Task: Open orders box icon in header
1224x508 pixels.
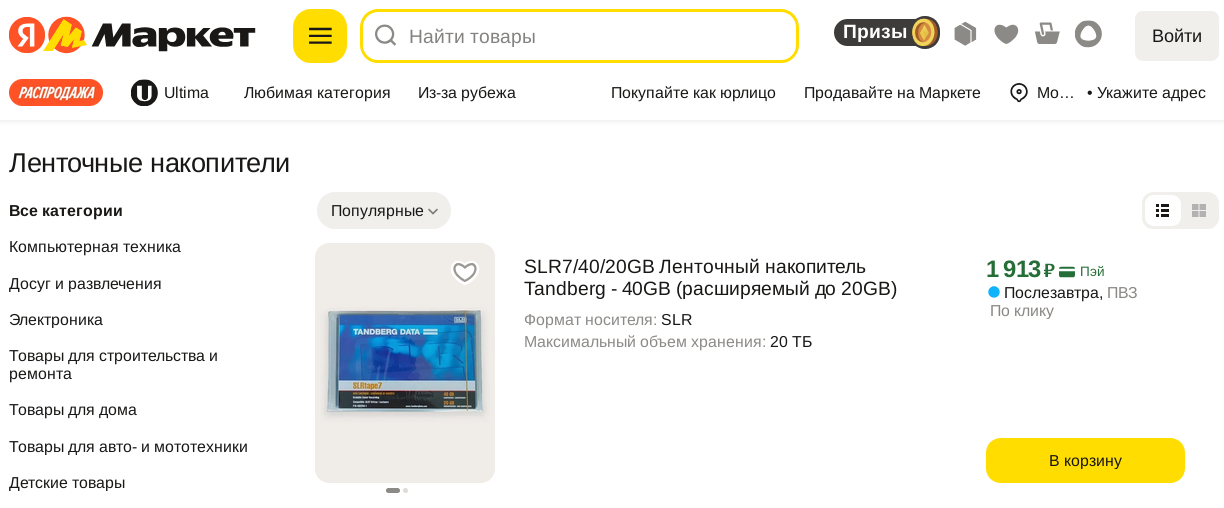Action: [x=965, y=34]
